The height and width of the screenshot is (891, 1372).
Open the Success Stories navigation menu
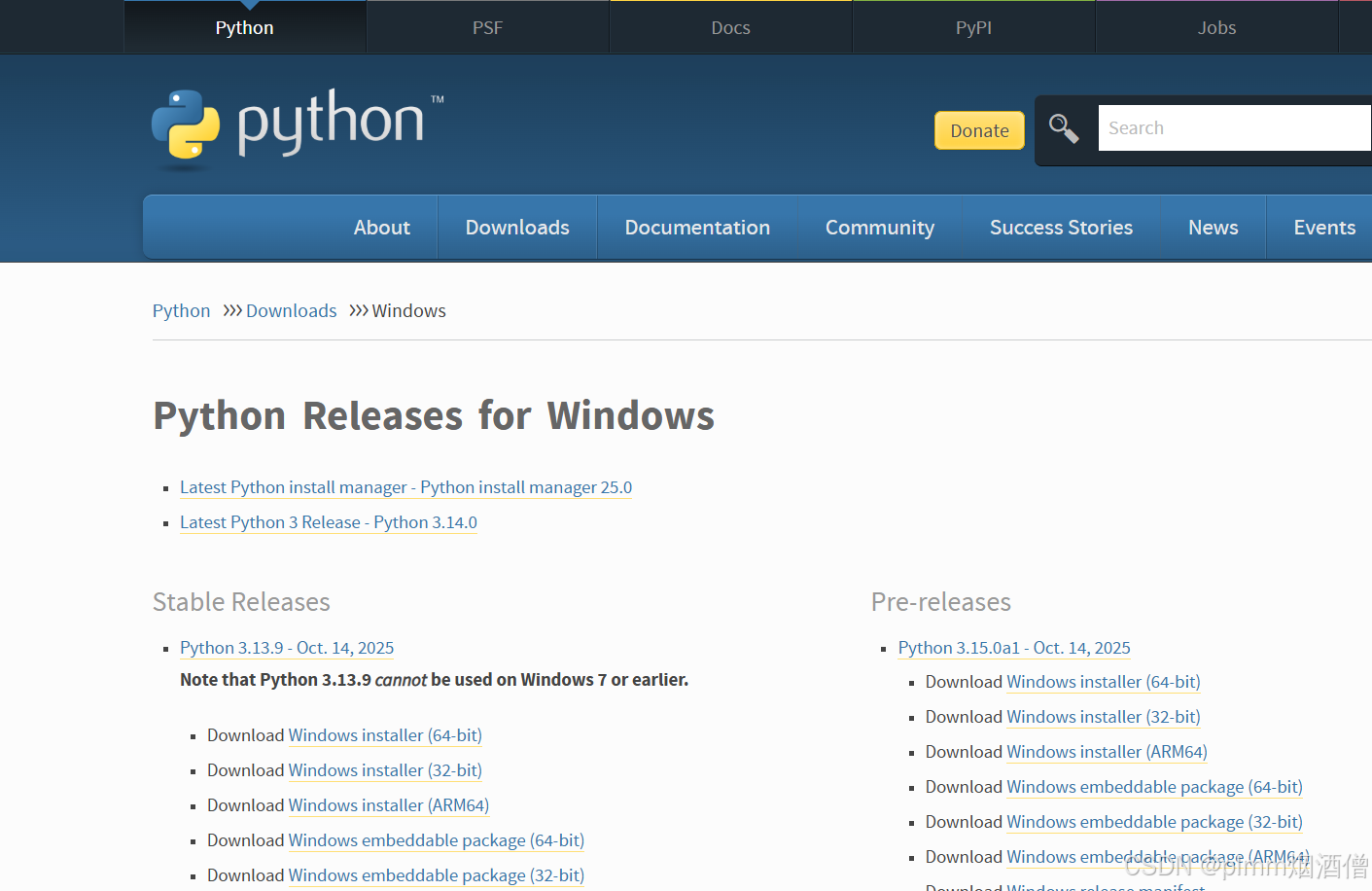[1061, 228]
